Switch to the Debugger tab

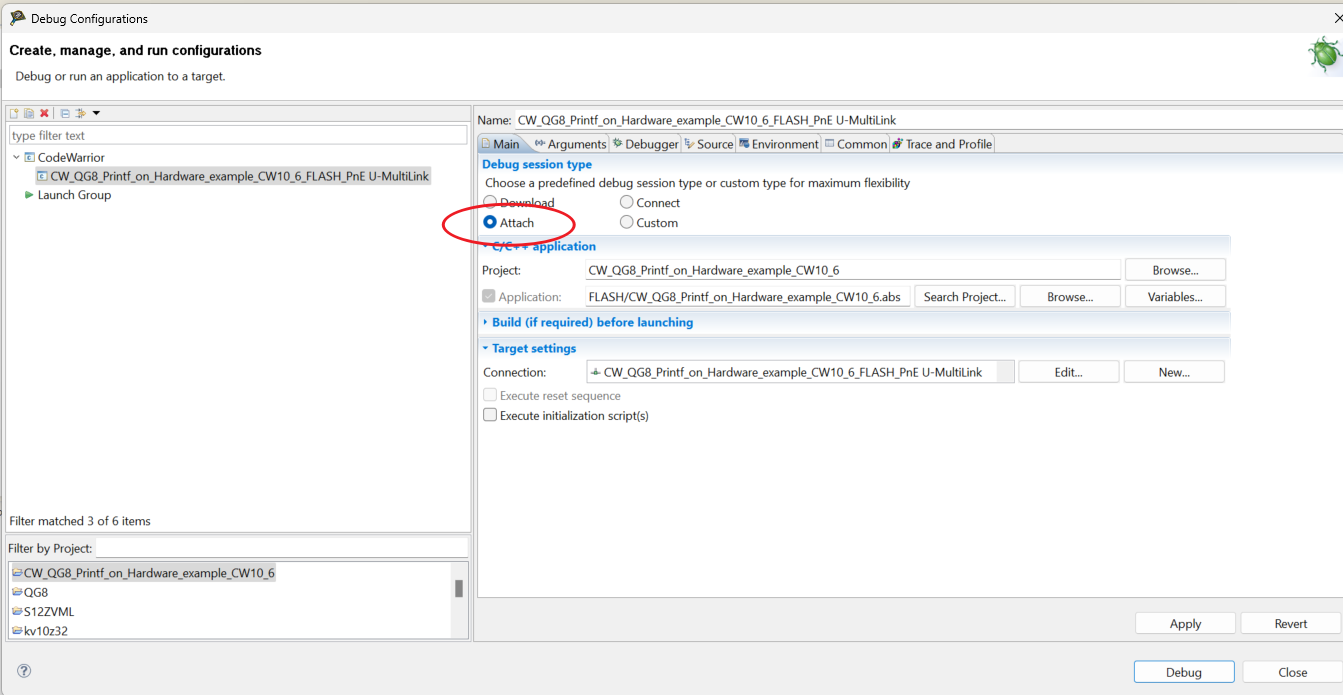coord(646,144)
